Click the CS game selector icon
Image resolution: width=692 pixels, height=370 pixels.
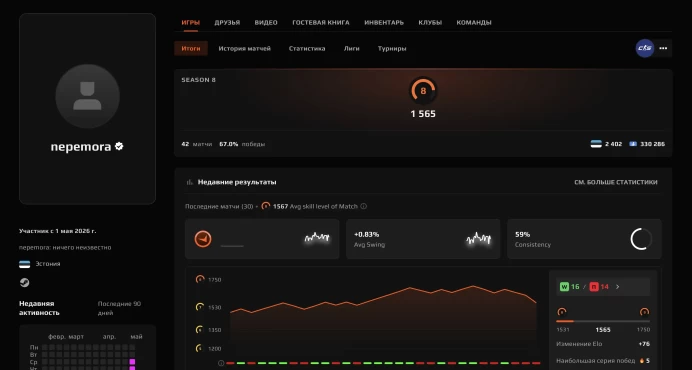pos(645,48)
